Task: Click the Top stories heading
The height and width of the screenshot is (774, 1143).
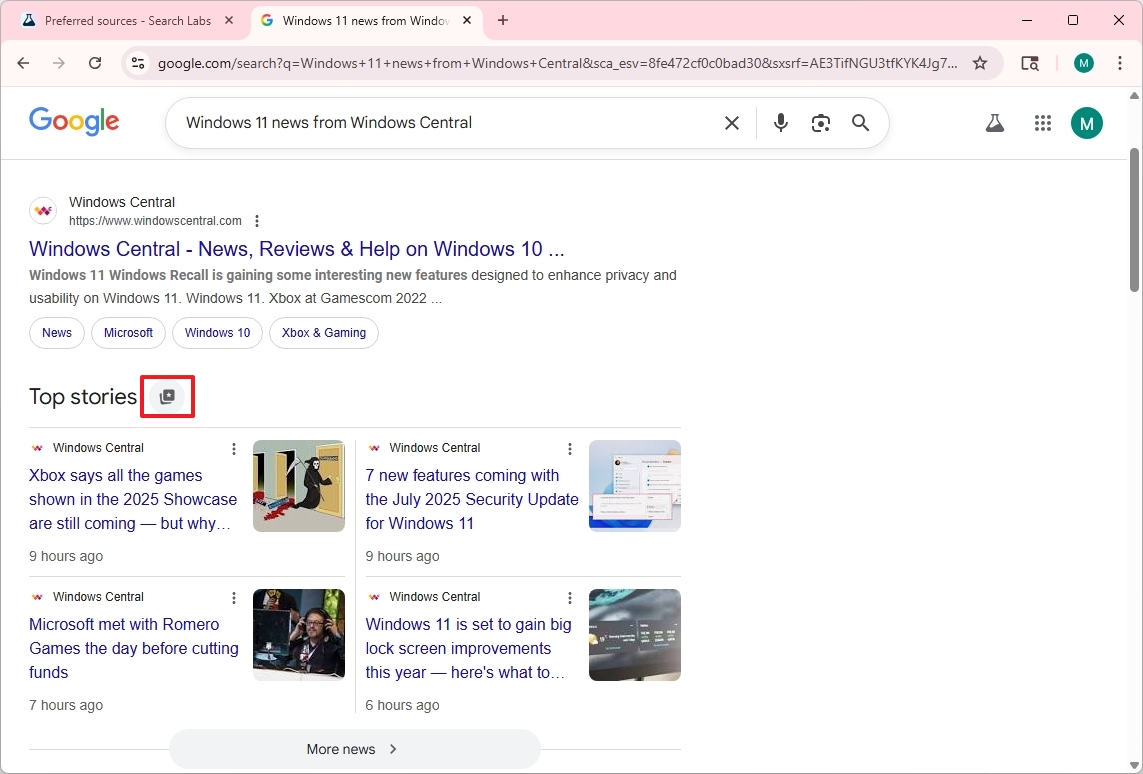Action: tap(83, 396)
